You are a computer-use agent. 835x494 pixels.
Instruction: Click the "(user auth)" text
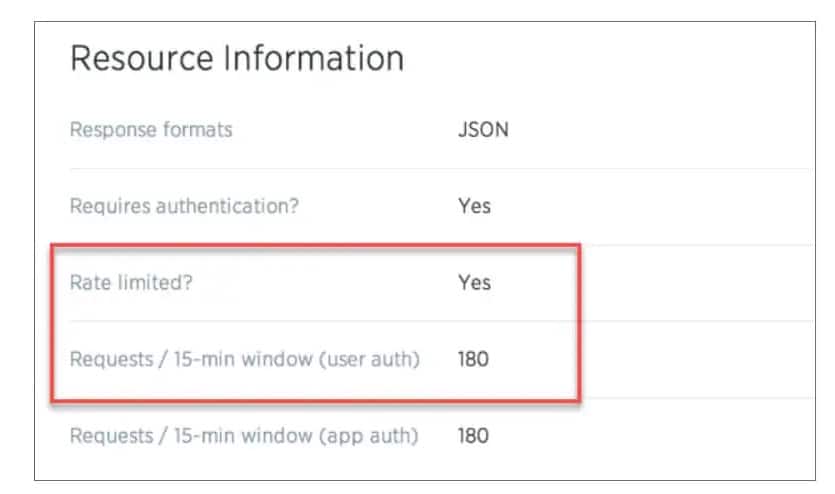(x=369, y=358)
